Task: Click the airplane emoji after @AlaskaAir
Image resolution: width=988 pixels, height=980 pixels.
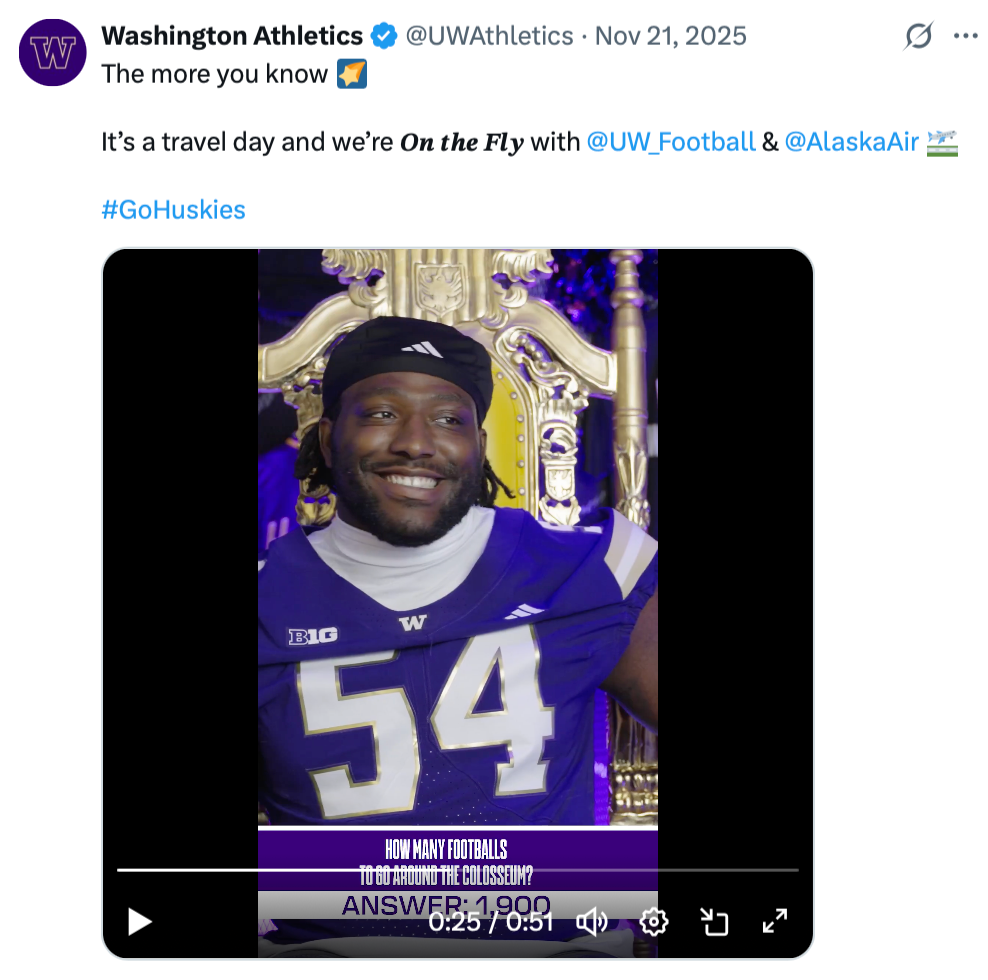Action: pos(943,142)
